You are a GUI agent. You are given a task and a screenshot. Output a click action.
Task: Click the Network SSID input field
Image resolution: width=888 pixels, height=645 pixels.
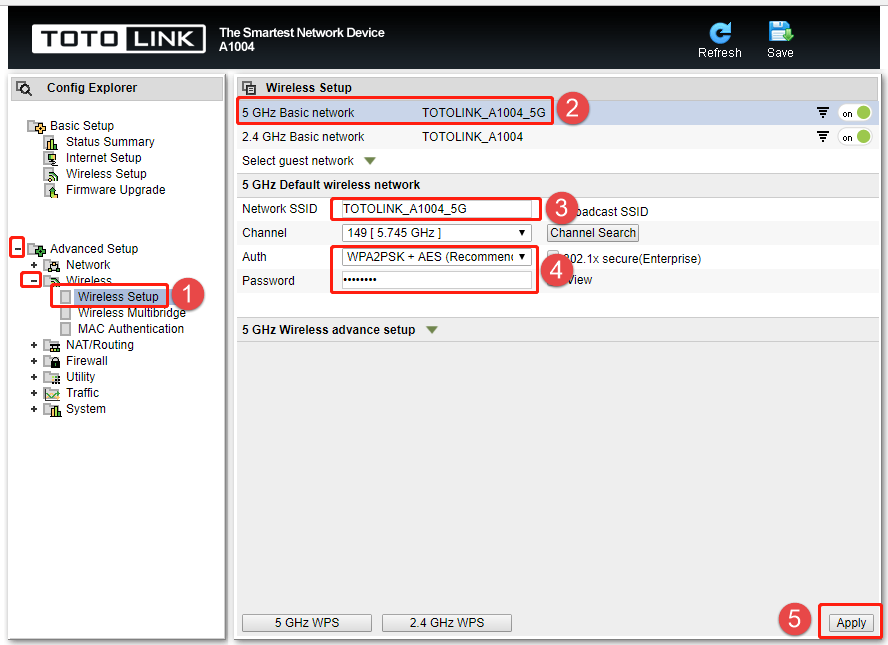point(436,209)
